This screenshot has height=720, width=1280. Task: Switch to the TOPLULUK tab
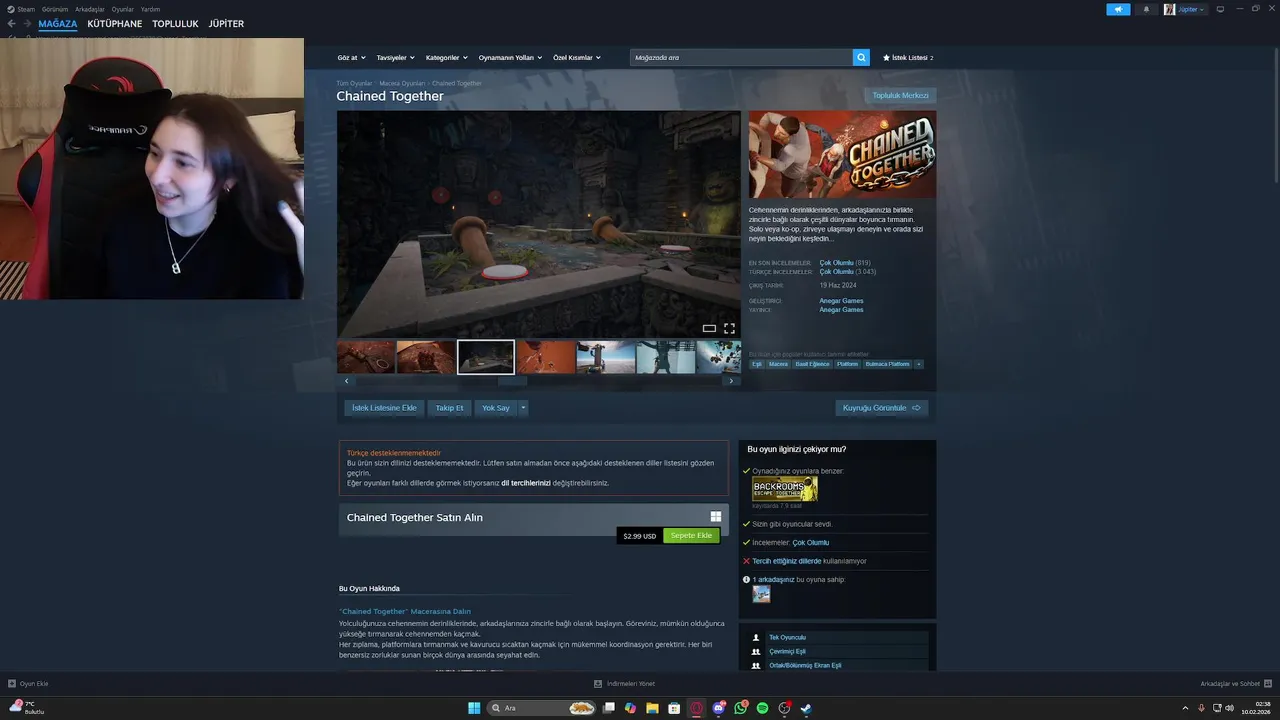175,24
